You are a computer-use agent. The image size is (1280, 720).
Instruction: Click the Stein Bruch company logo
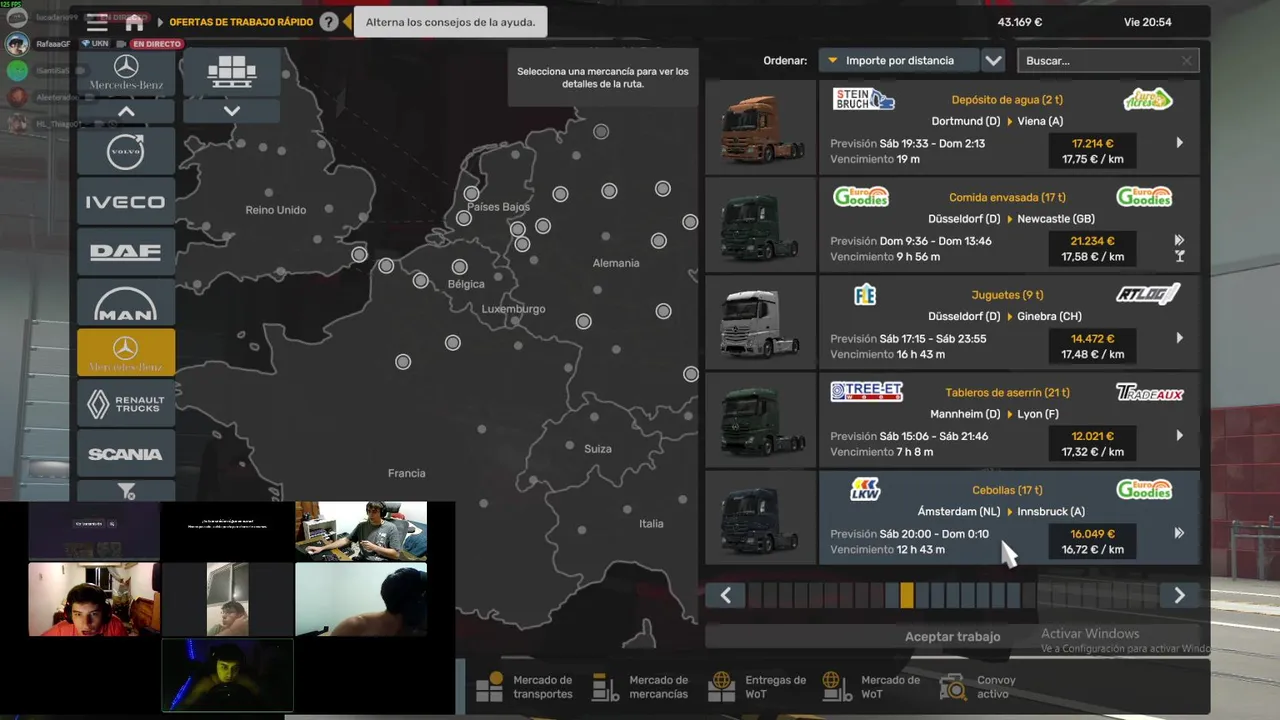pos(864,99)
